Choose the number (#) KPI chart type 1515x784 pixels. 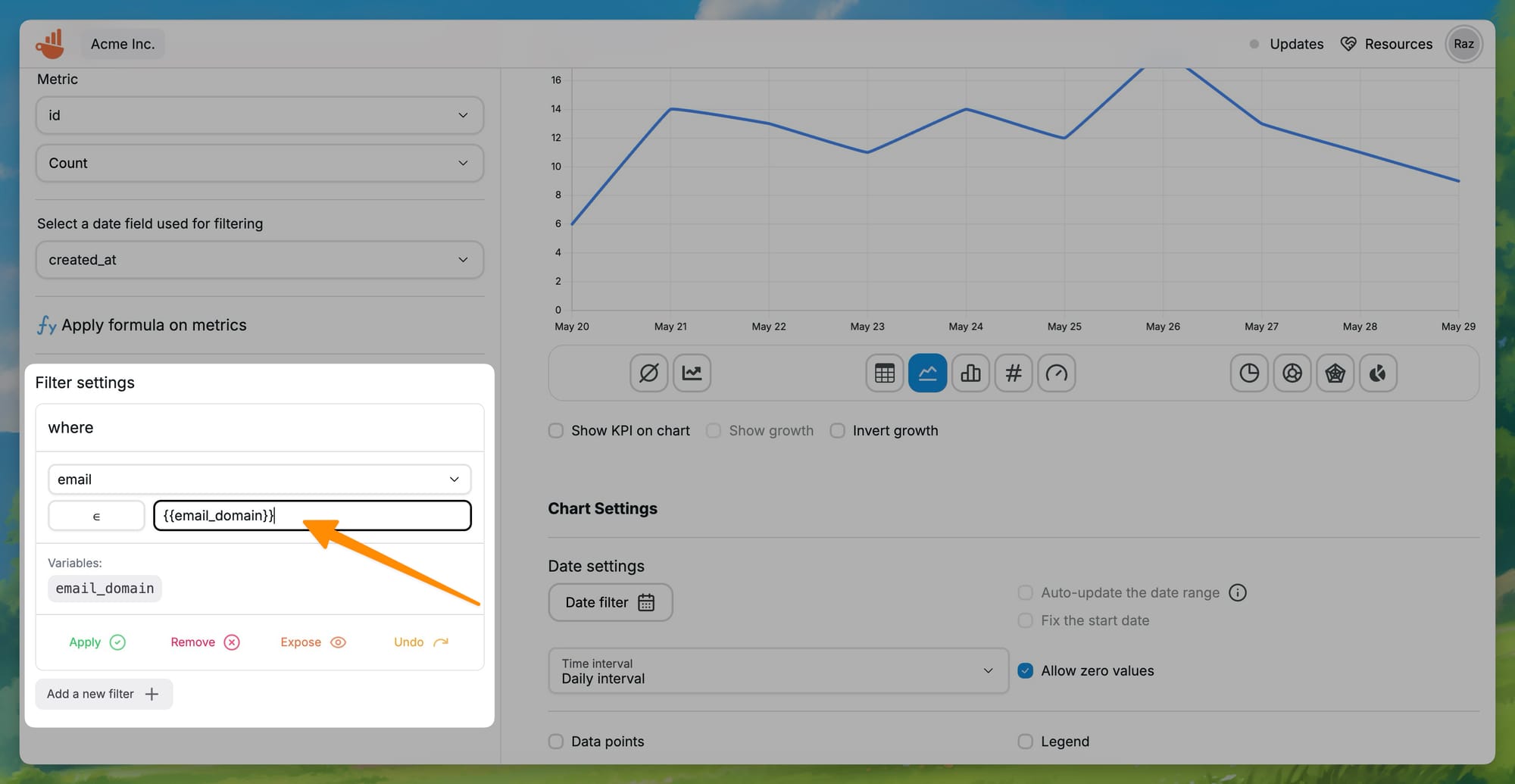[x=1014, y=373]
